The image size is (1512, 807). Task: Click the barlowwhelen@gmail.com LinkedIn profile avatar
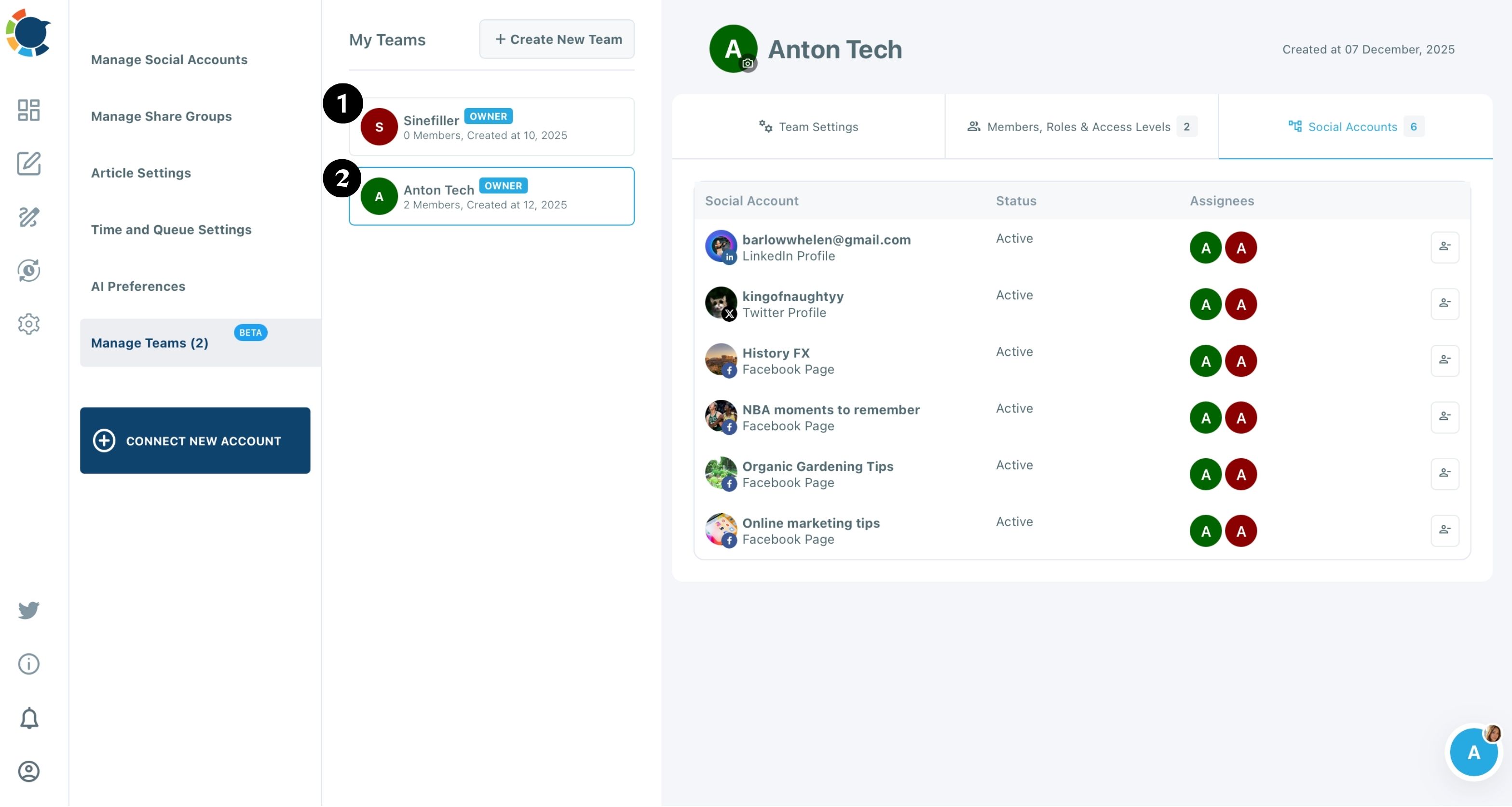pyautogui.click(x=721, y=246)
